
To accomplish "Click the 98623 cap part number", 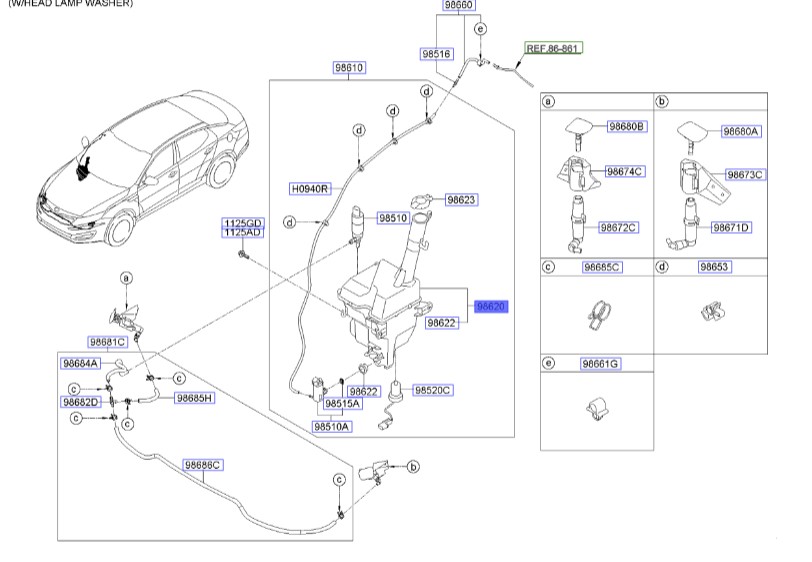I will pyautogui.click(x=461, y=200).
